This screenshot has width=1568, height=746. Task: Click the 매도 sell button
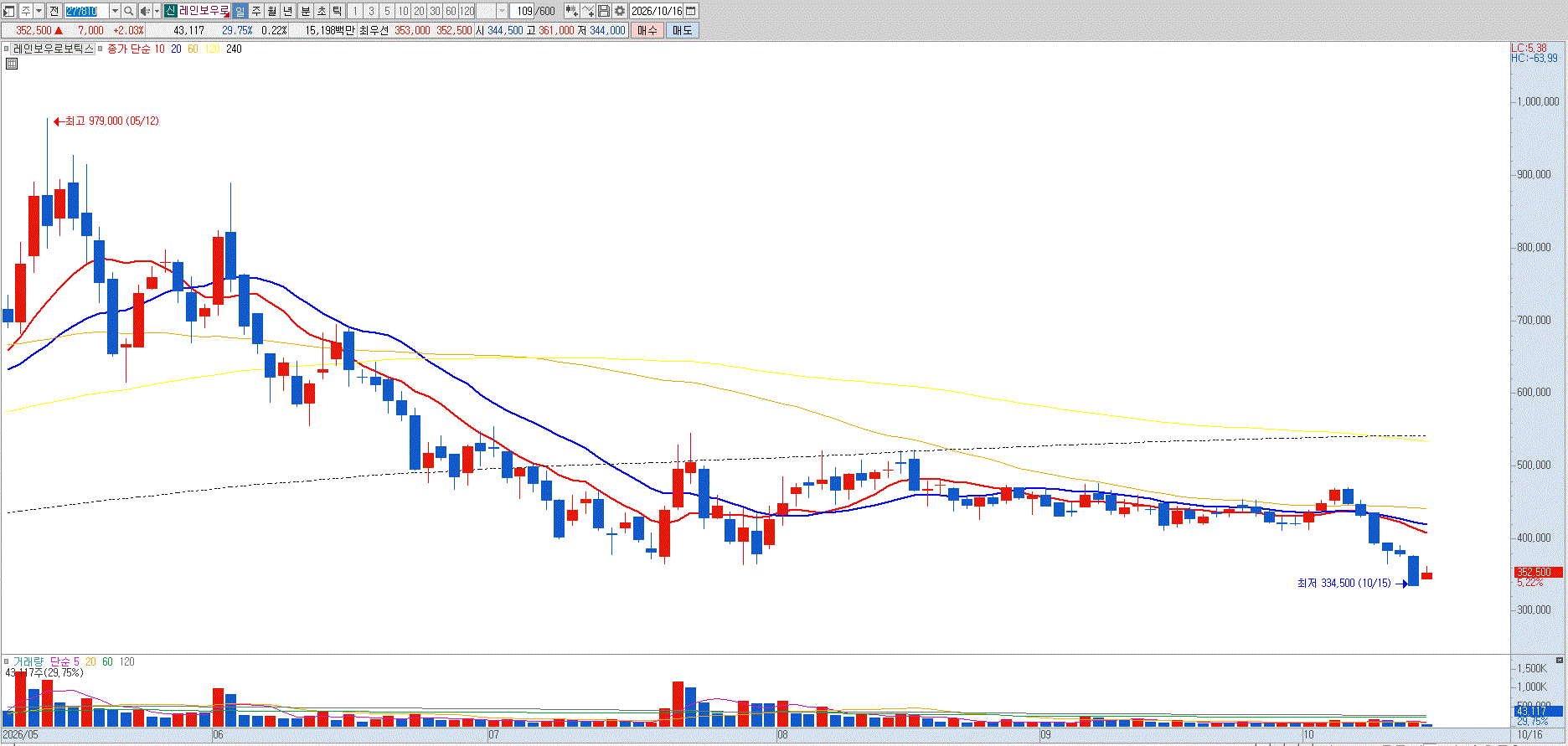tap(683, 30)
